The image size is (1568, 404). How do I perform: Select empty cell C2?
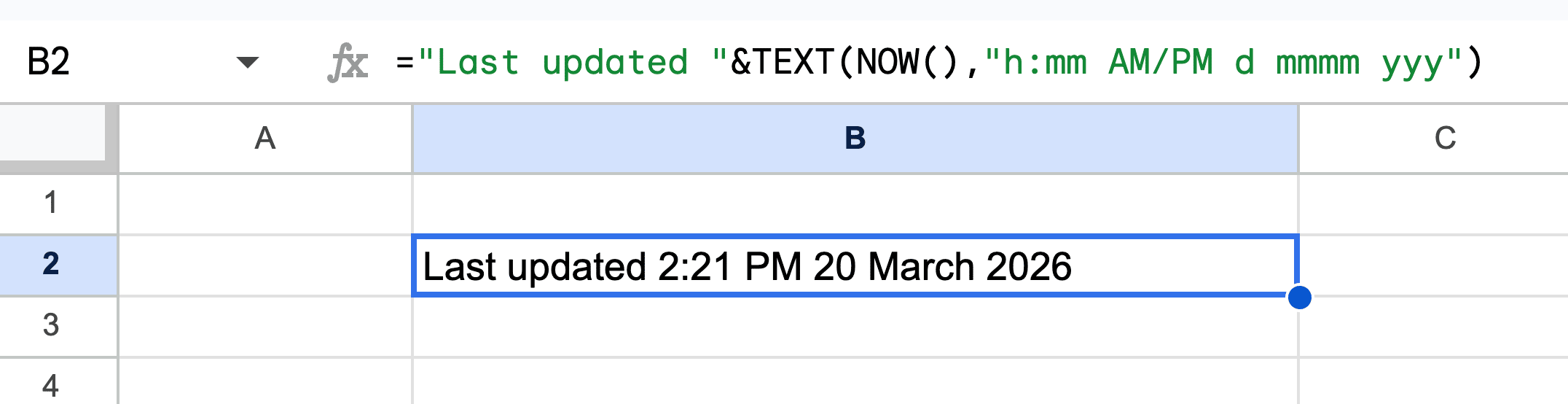[x=1432, y=265]
